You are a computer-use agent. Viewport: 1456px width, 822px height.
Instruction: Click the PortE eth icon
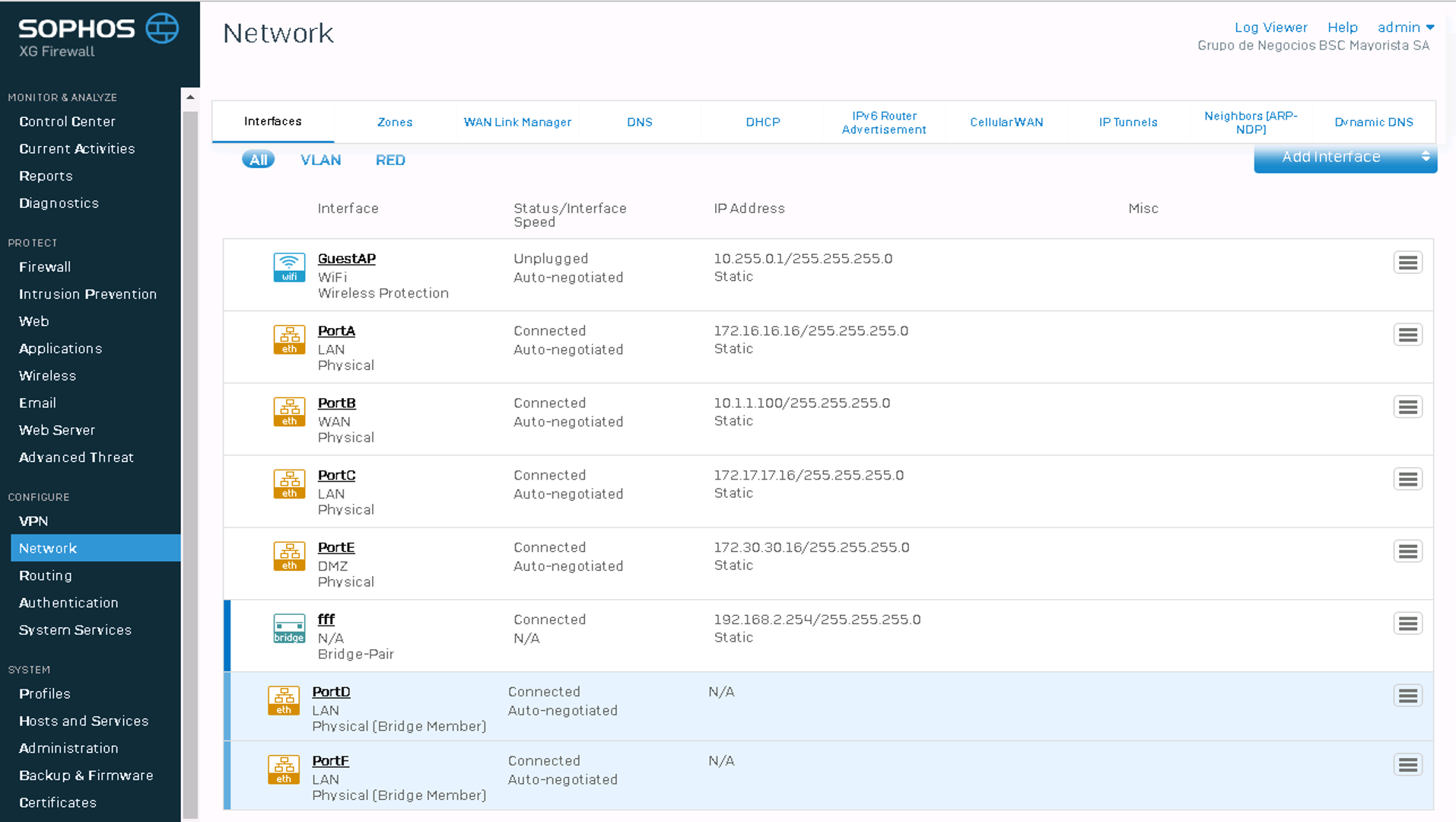click(x=289, y=556)
